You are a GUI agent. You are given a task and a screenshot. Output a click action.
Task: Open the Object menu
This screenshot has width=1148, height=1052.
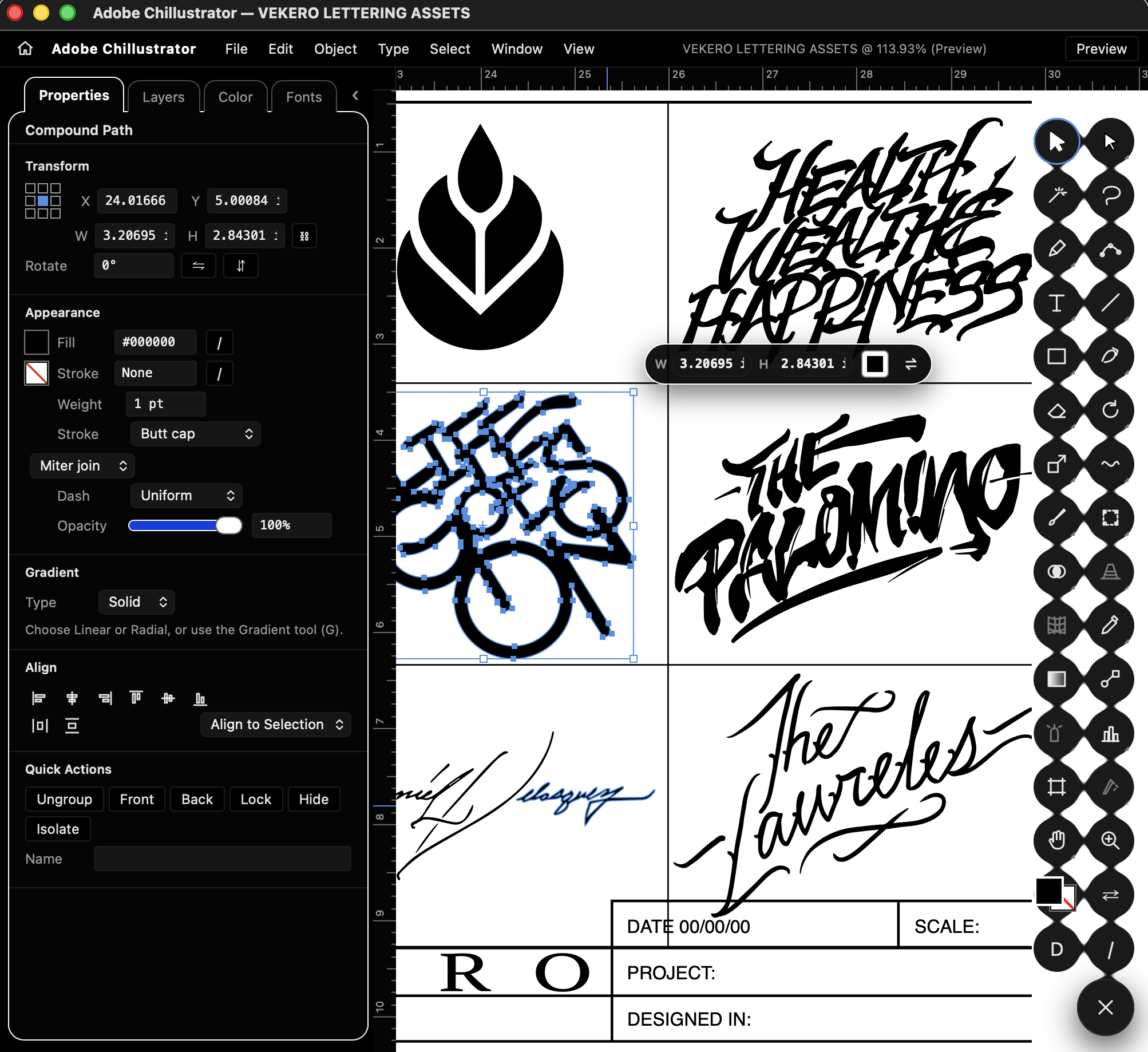(x=335, y=49)
